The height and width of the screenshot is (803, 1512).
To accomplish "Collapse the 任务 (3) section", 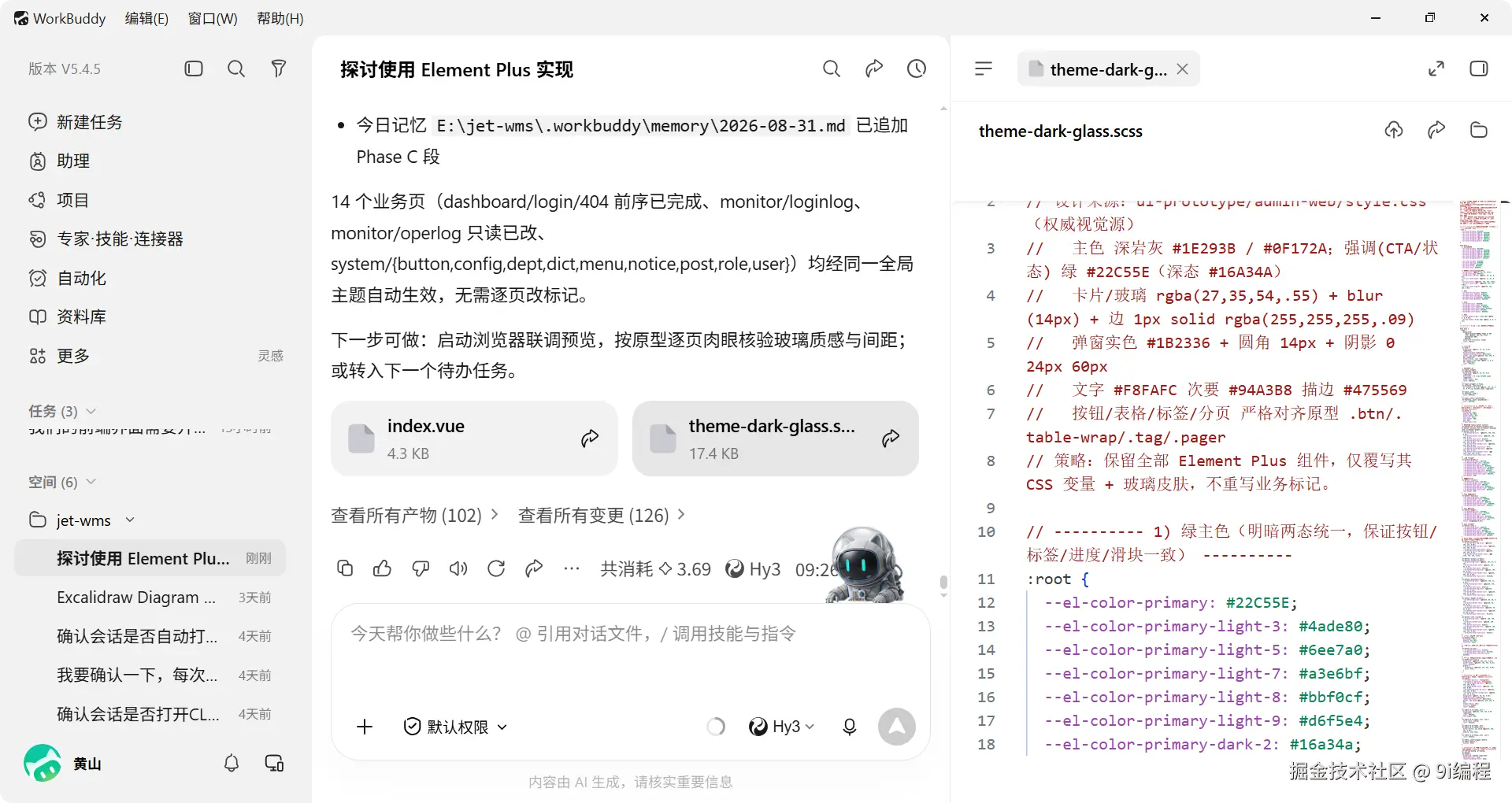I will (62, 411).
